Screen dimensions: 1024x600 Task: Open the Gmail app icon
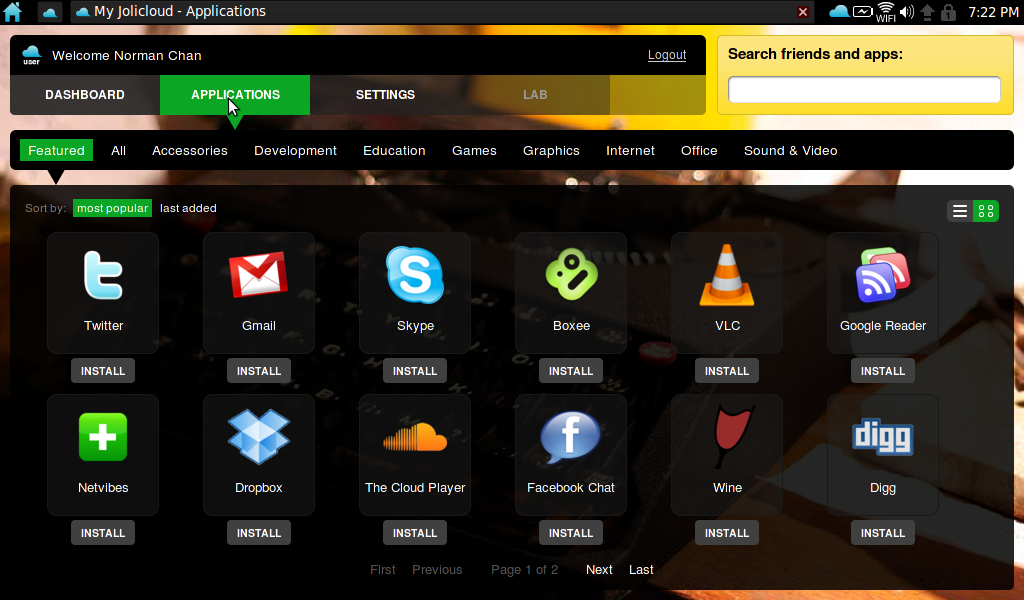(x=259, y=274)
